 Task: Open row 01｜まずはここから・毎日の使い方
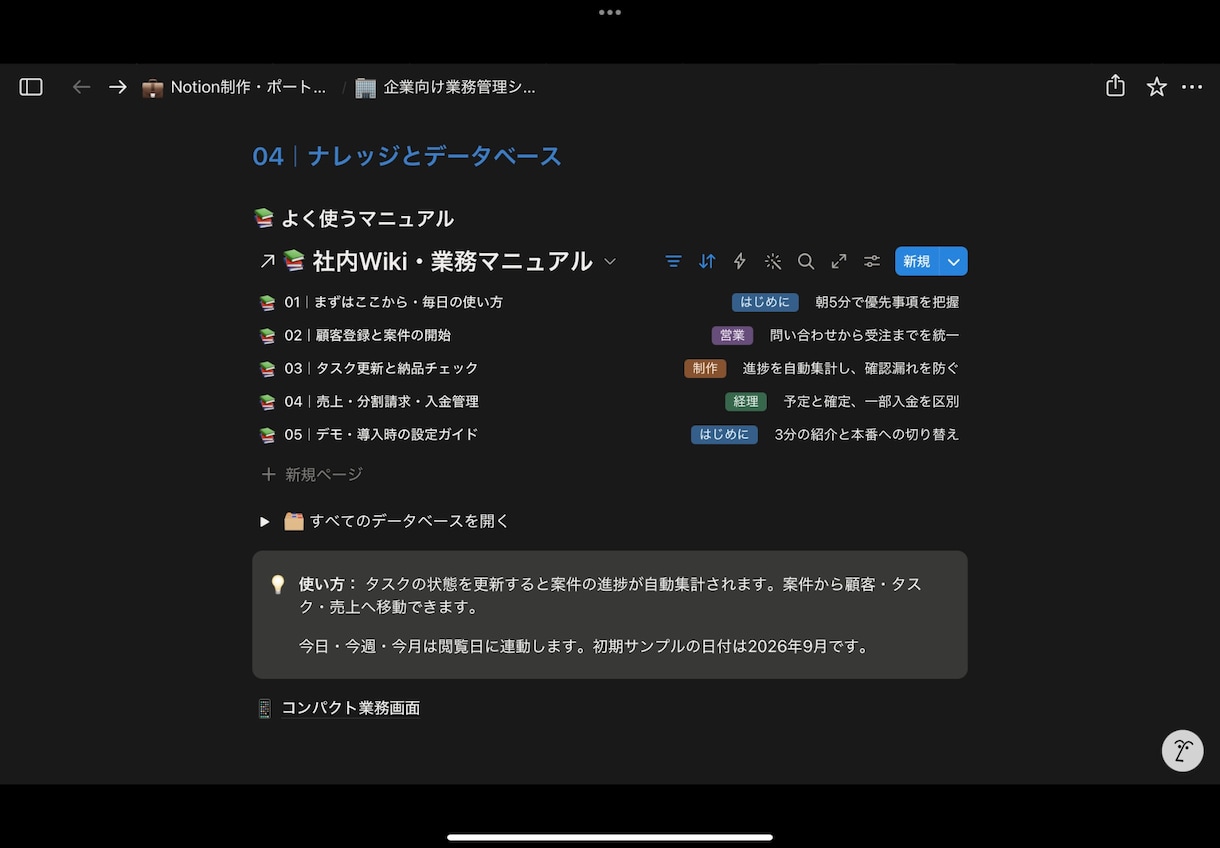tap(609, 302)
